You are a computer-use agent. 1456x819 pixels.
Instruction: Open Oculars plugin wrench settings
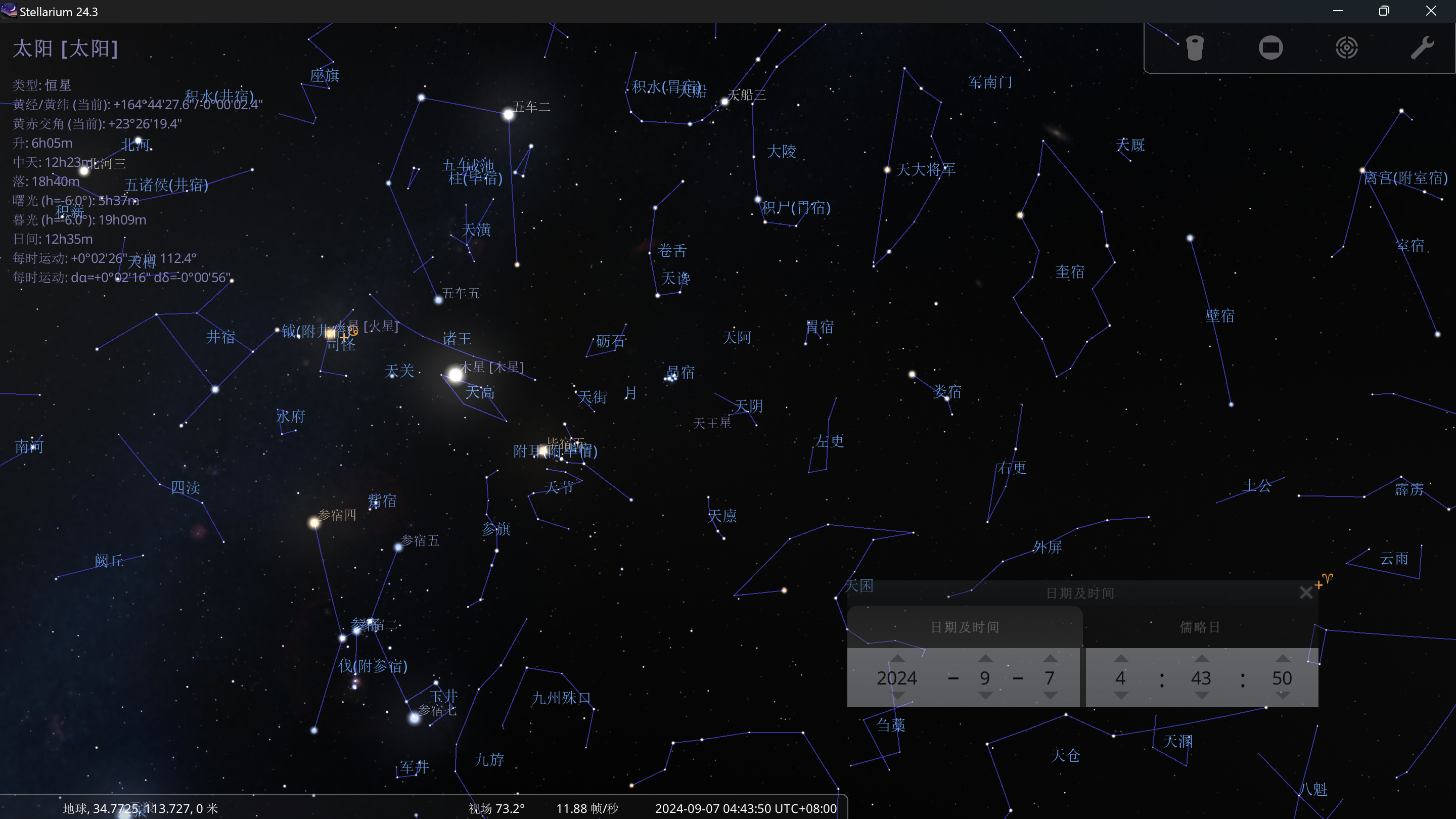pos(1422,48)
